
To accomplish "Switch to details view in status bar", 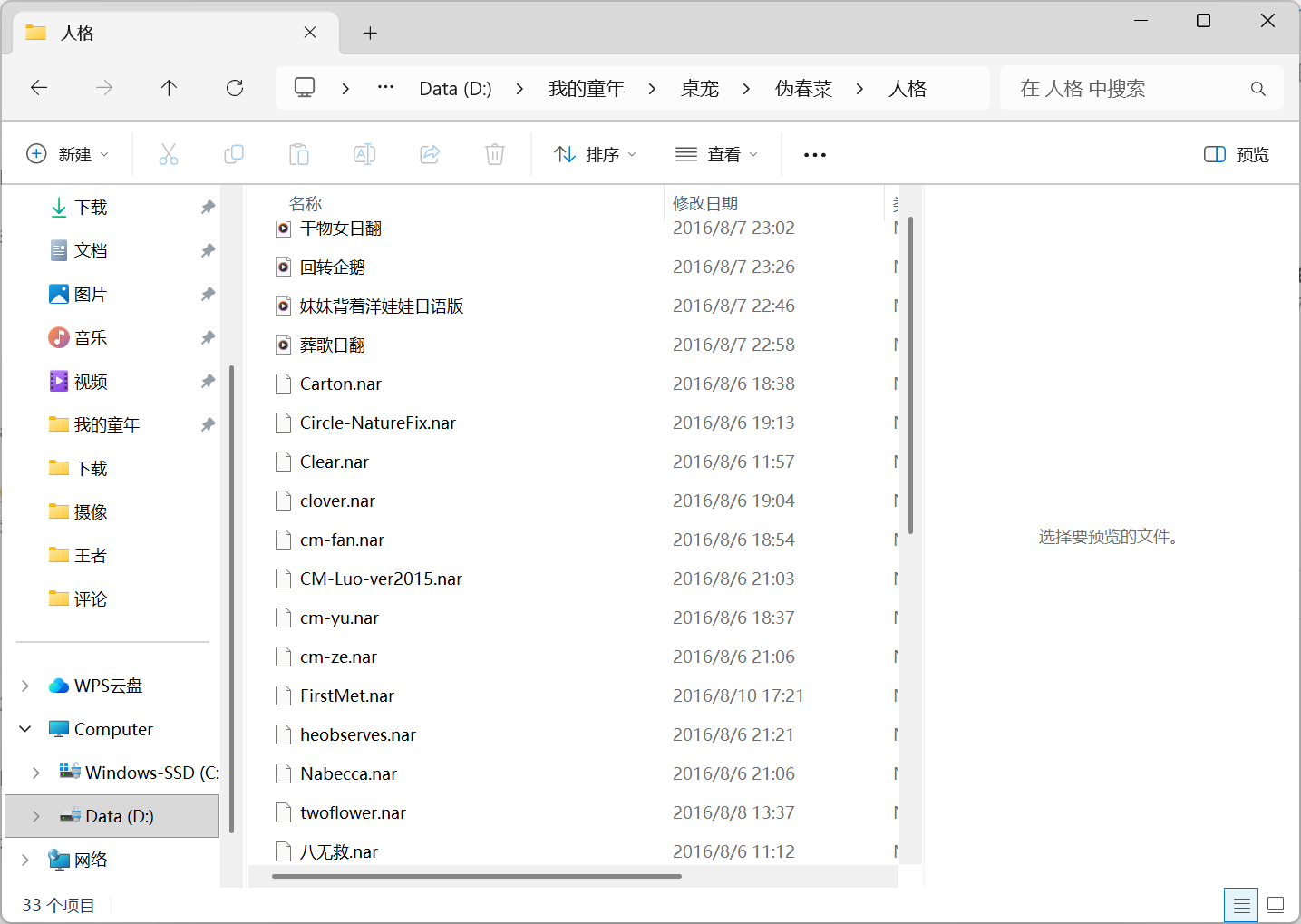I will [1241, 905].
